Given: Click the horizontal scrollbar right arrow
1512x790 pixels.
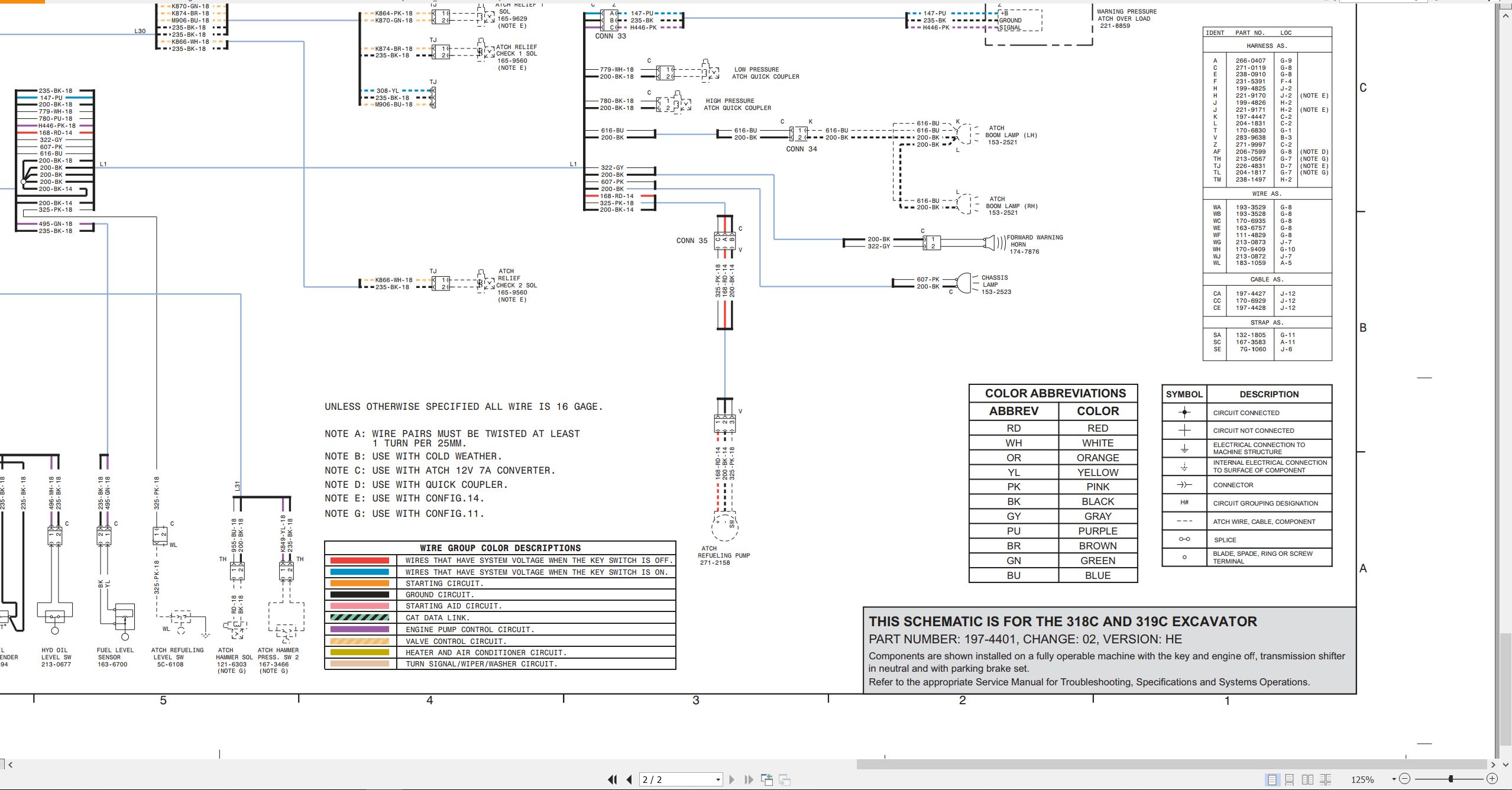Looking at the screenshot, I should [1493, 765].
